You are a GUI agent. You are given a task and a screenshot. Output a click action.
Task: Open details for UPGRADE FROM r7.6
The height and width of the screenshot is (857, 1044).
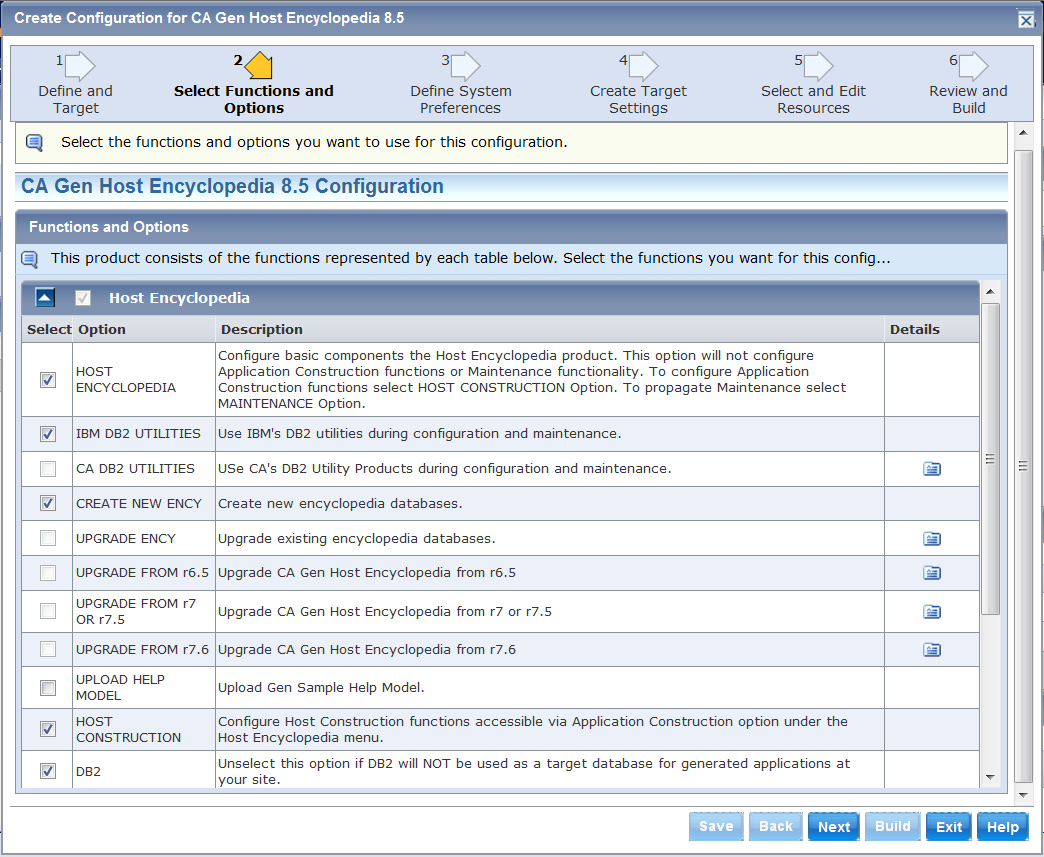931,650
